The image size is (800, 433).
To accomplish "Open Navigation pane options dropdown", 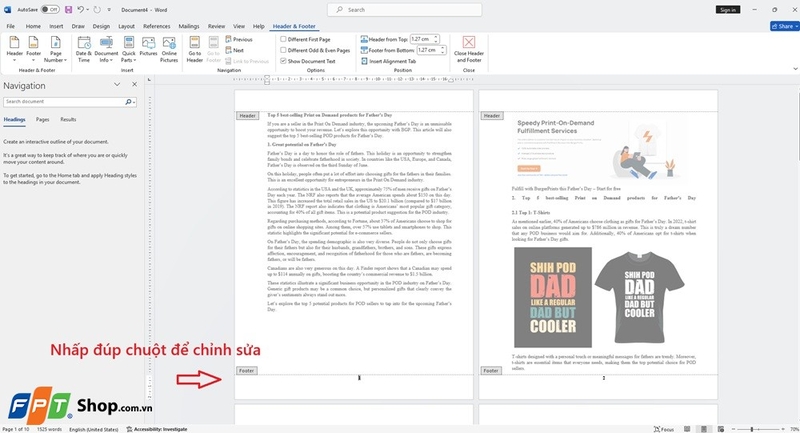I will pos(117,85).
